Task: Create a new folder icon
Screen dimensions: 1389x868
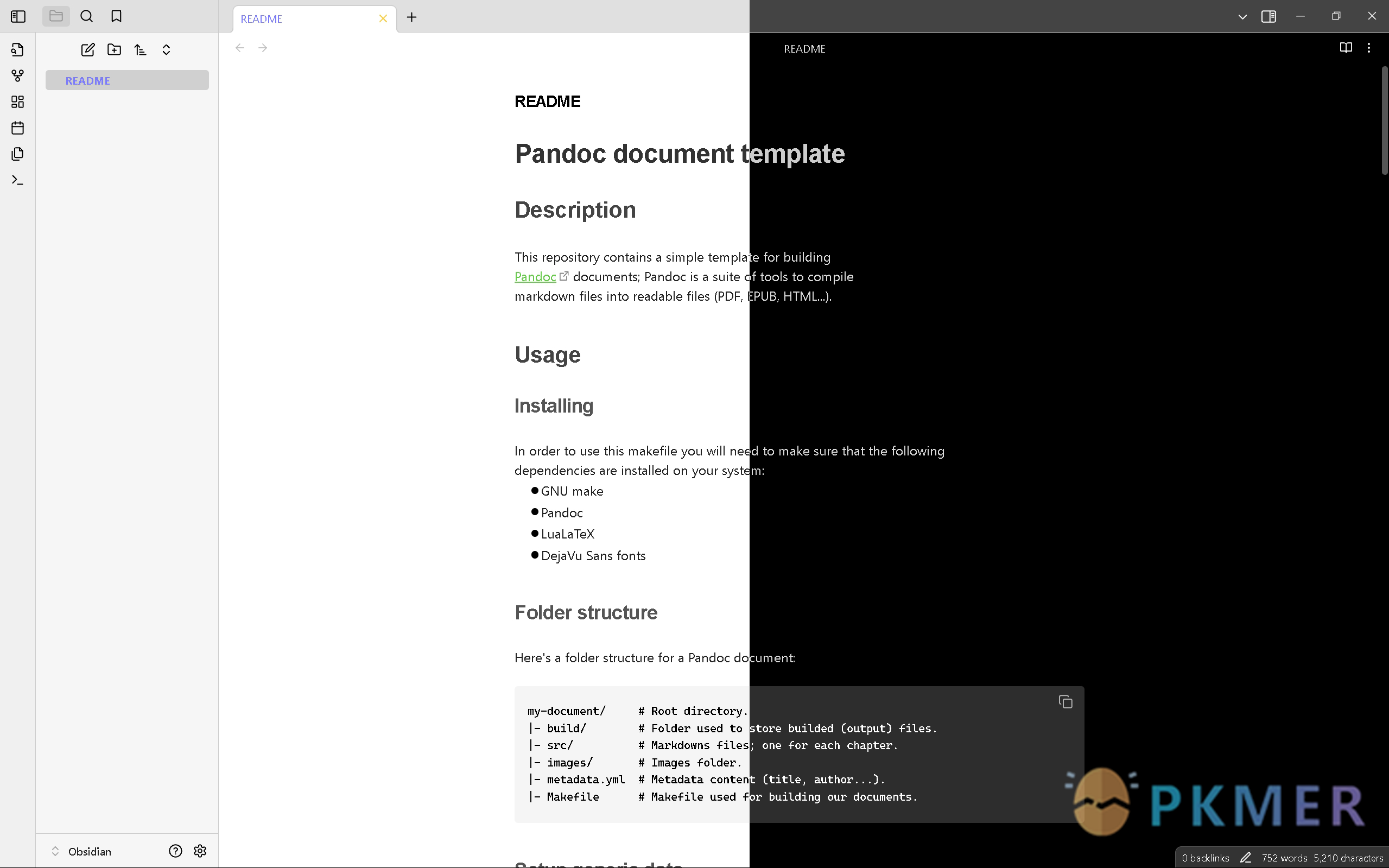Action: point(114,50)
